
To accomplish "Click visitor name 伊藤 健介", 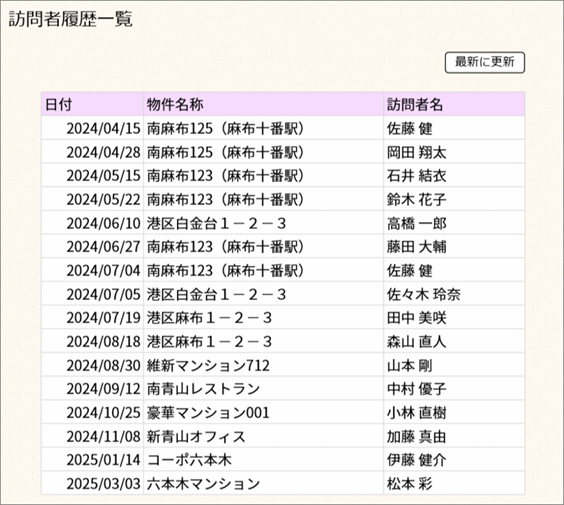I will (x=417, y=460).
